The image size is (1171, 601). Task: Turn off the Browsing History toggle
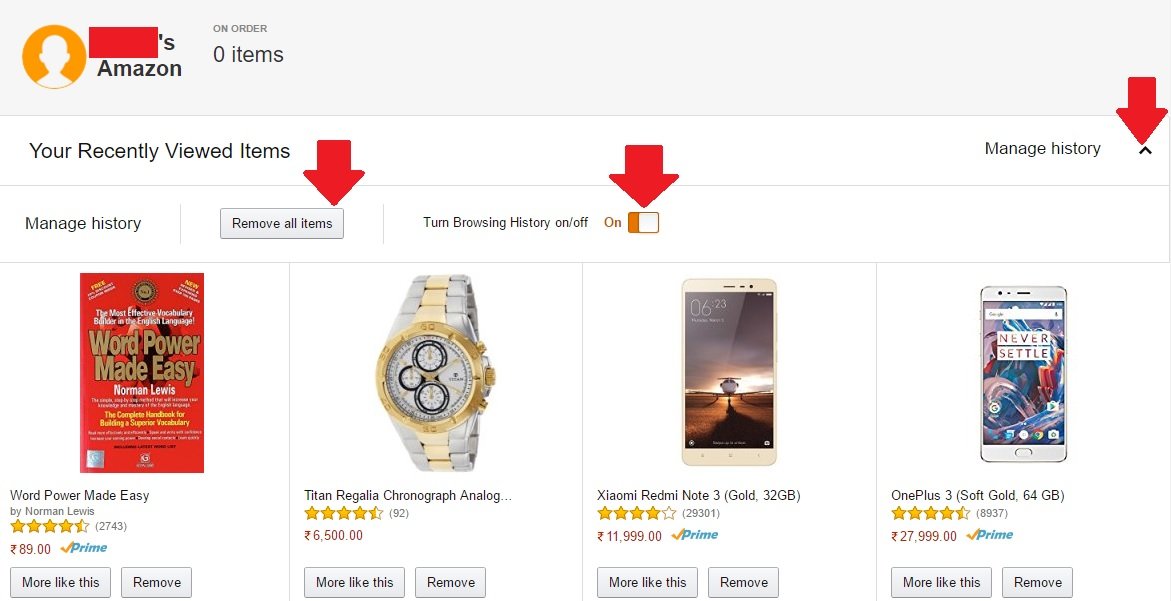643,223
